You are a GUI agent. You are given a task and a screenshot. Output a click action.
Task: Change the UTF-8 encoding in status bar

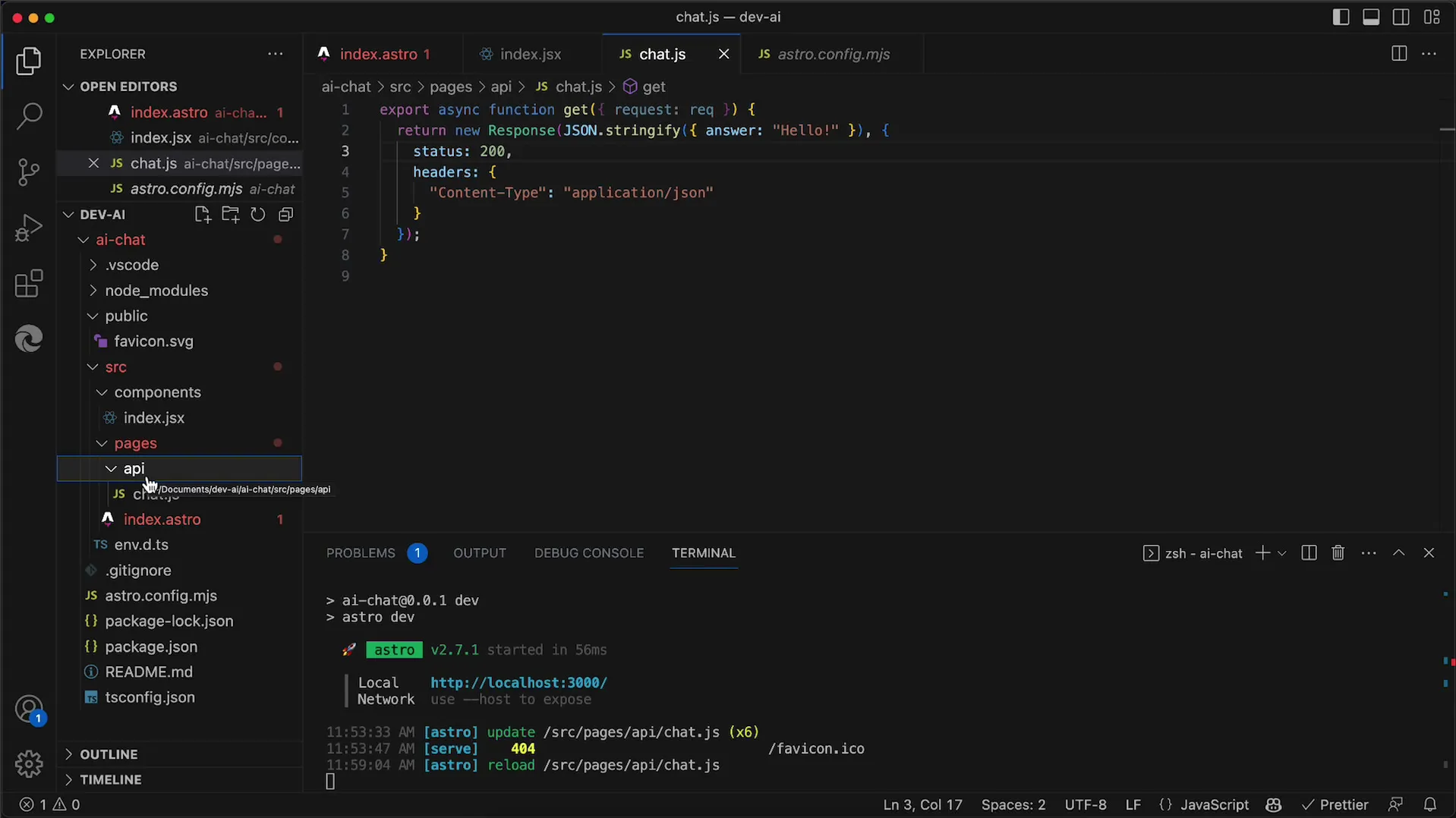coord(1086,804)
